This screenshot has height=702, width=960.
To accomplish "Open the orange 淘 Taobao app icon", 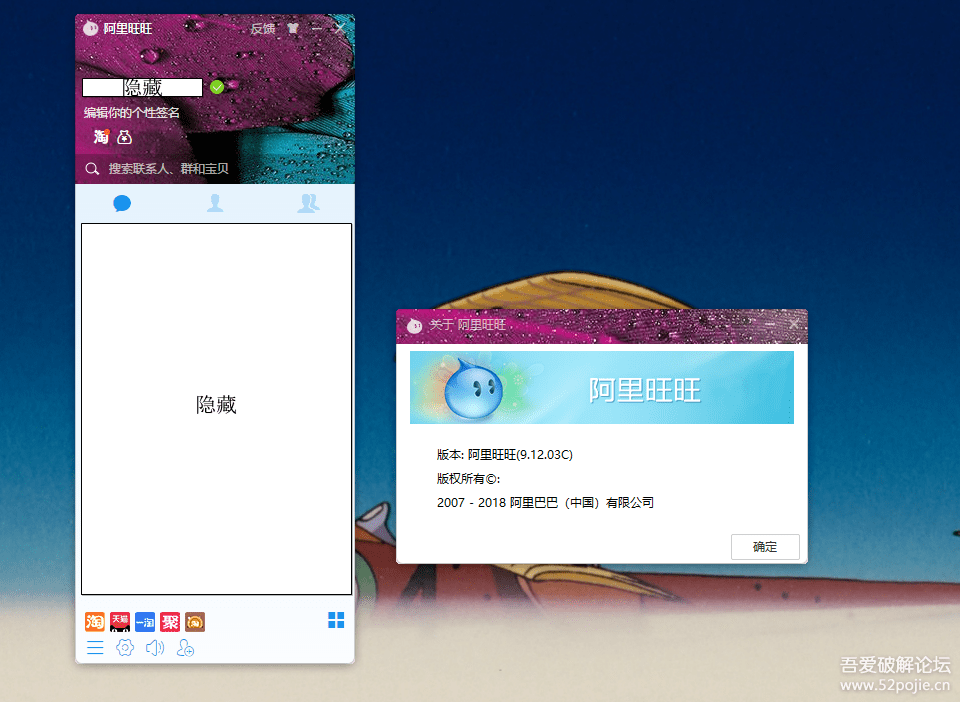I will [94, 622].
